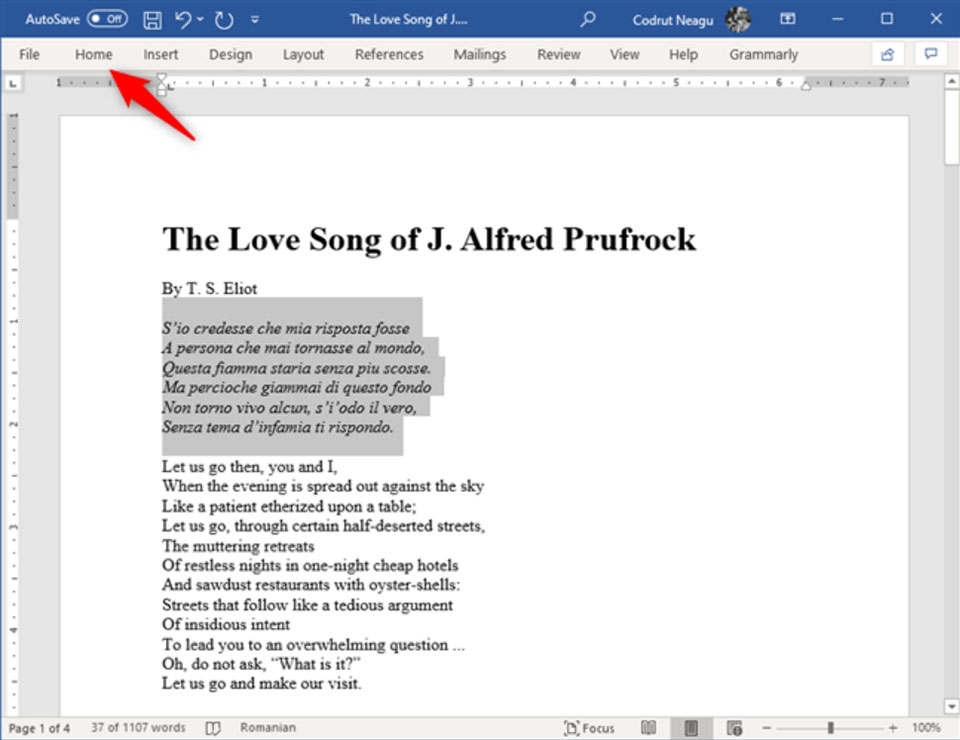The width and height of the screenshot is (960, 740).
Task: Switch to Web Layout view icon
Action: click(734, 728)
